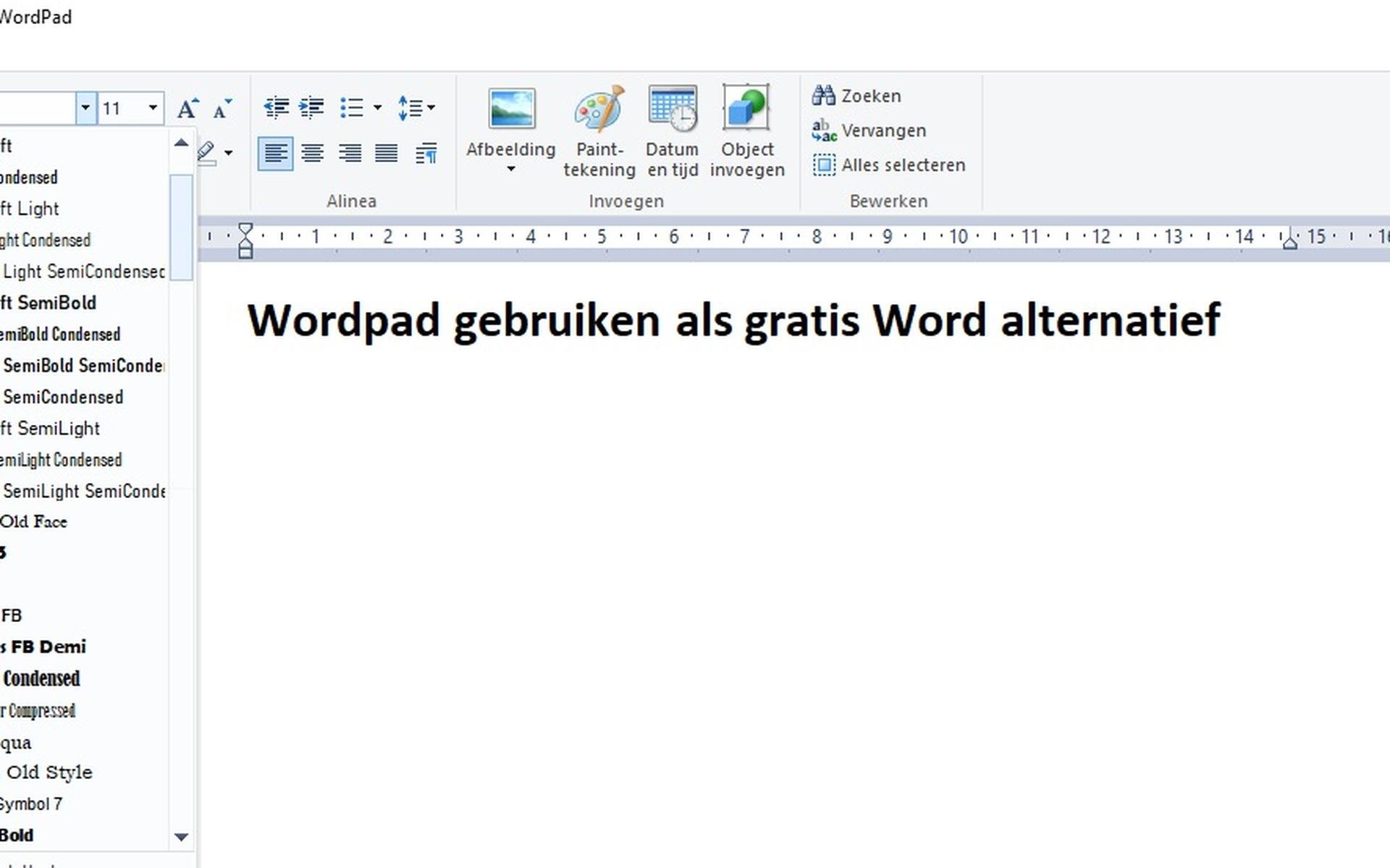Increase the paragraph indent

coord(311,108)
